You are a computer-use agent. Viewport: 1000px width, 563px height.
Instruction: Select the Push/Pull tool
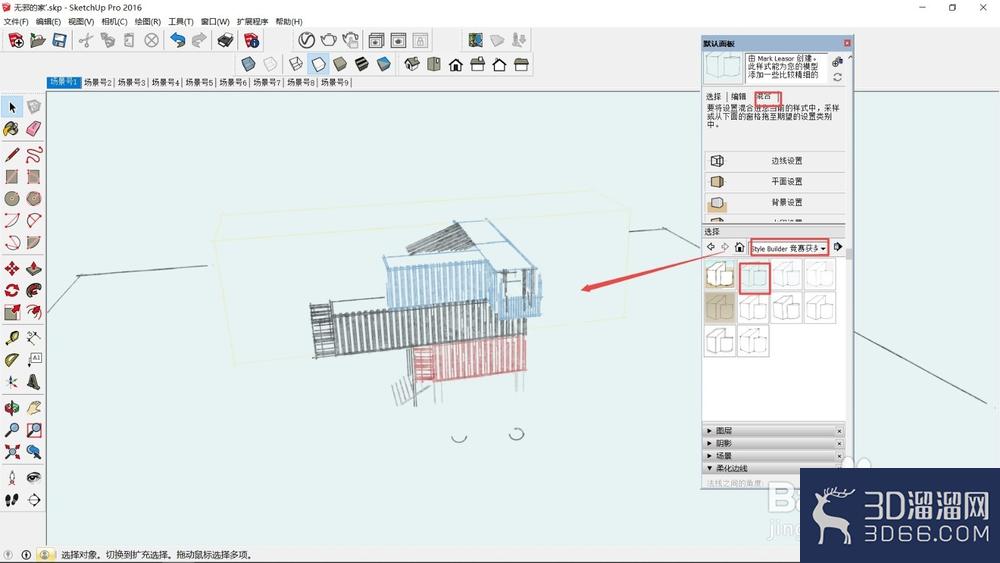pyautogui.click(x=34, y=268)
